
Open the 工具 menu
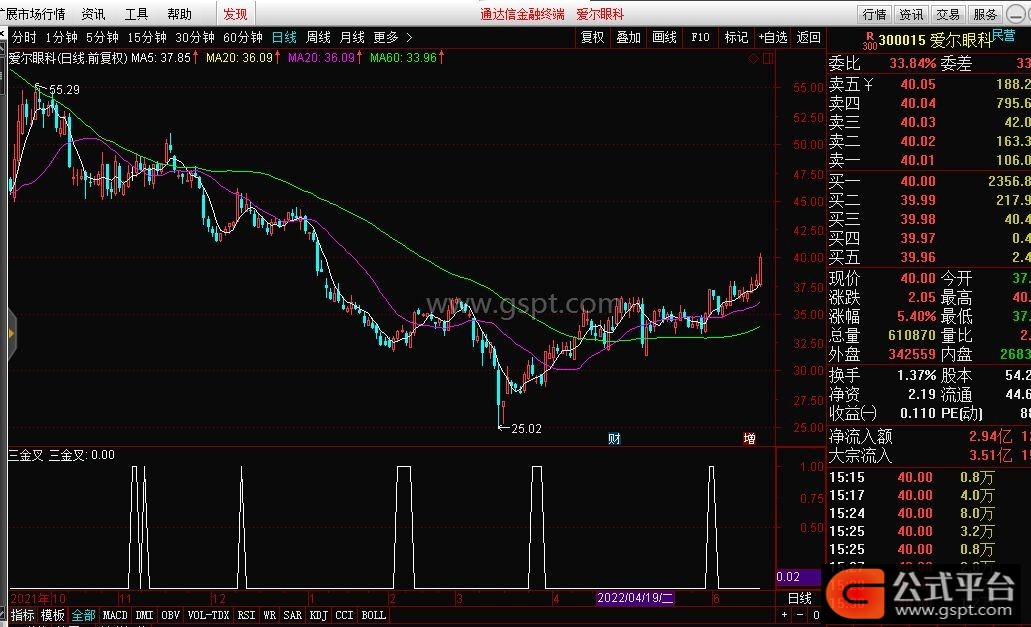(136, 14)
